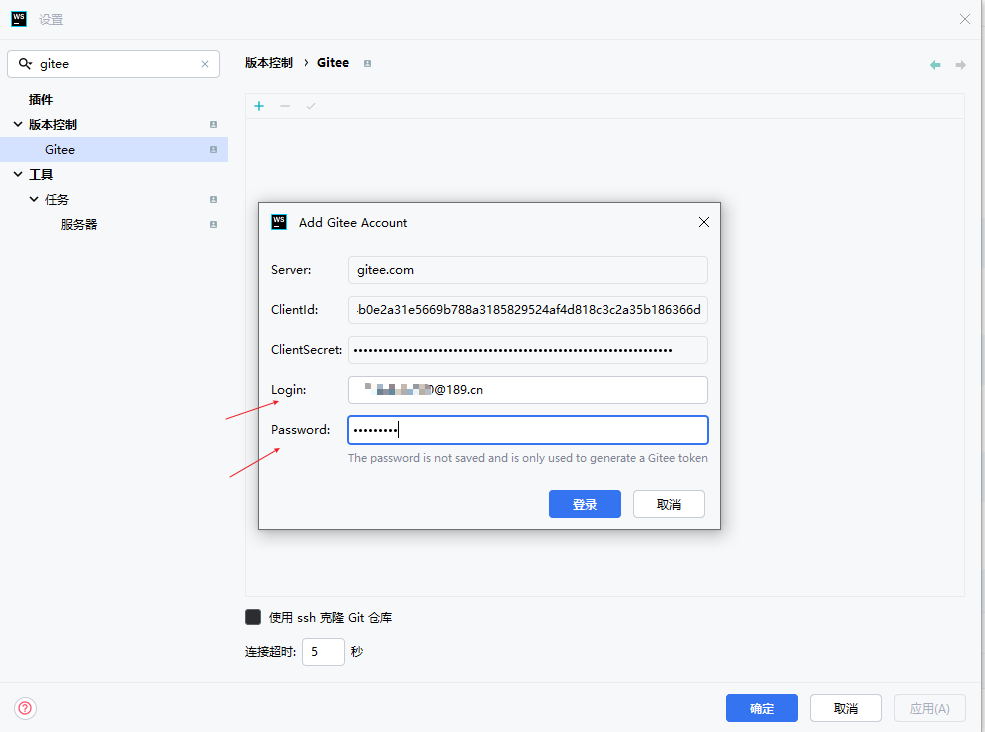The height and width of the screenshot is (732, 985).
Task: Collapse the 任务 tree node
Action: pyautogui.click(x=34, y=199)
